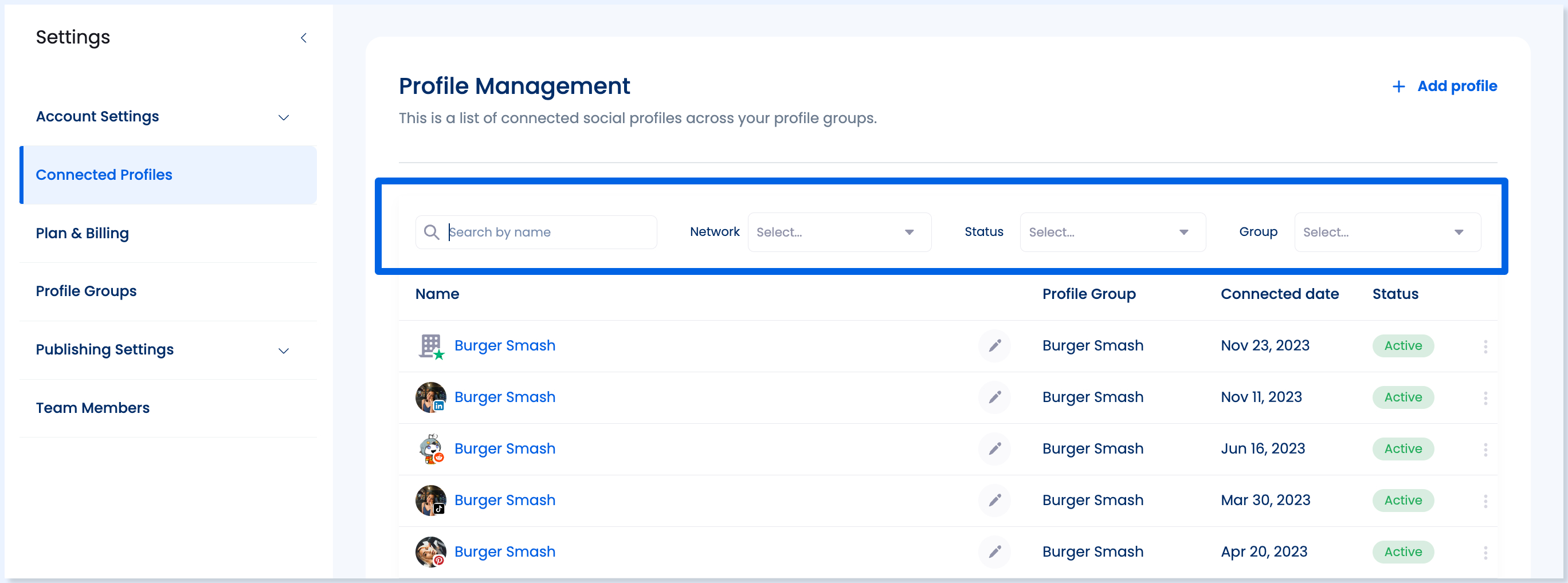Click the Status column header
This screenshot has width=1568, height=583.
pyautogui.click(x=1395, y=294)
